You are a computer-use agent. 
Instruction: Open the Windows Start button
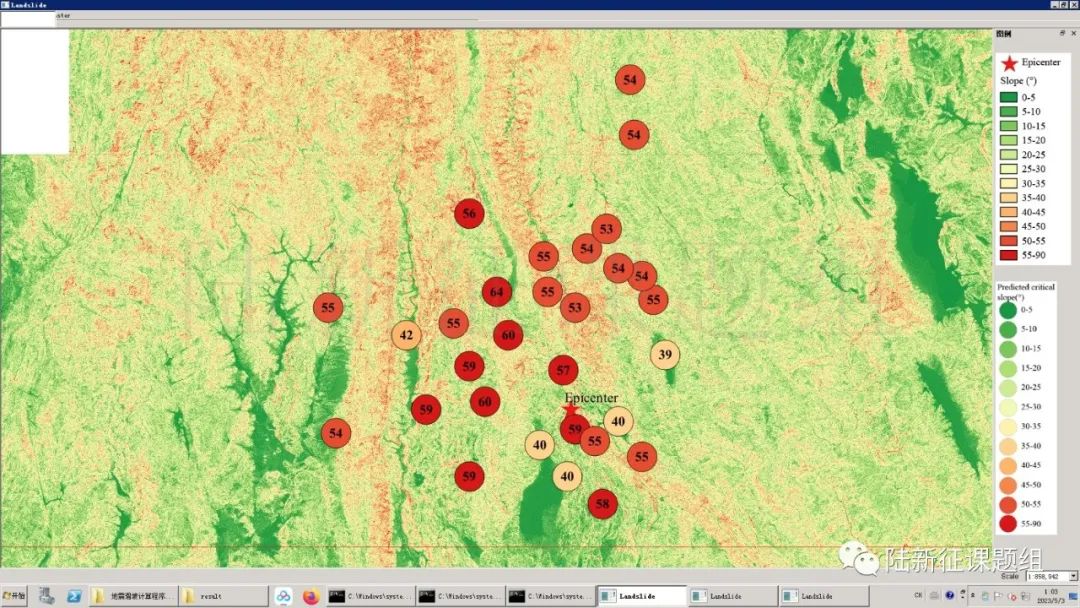pos(16,596)
